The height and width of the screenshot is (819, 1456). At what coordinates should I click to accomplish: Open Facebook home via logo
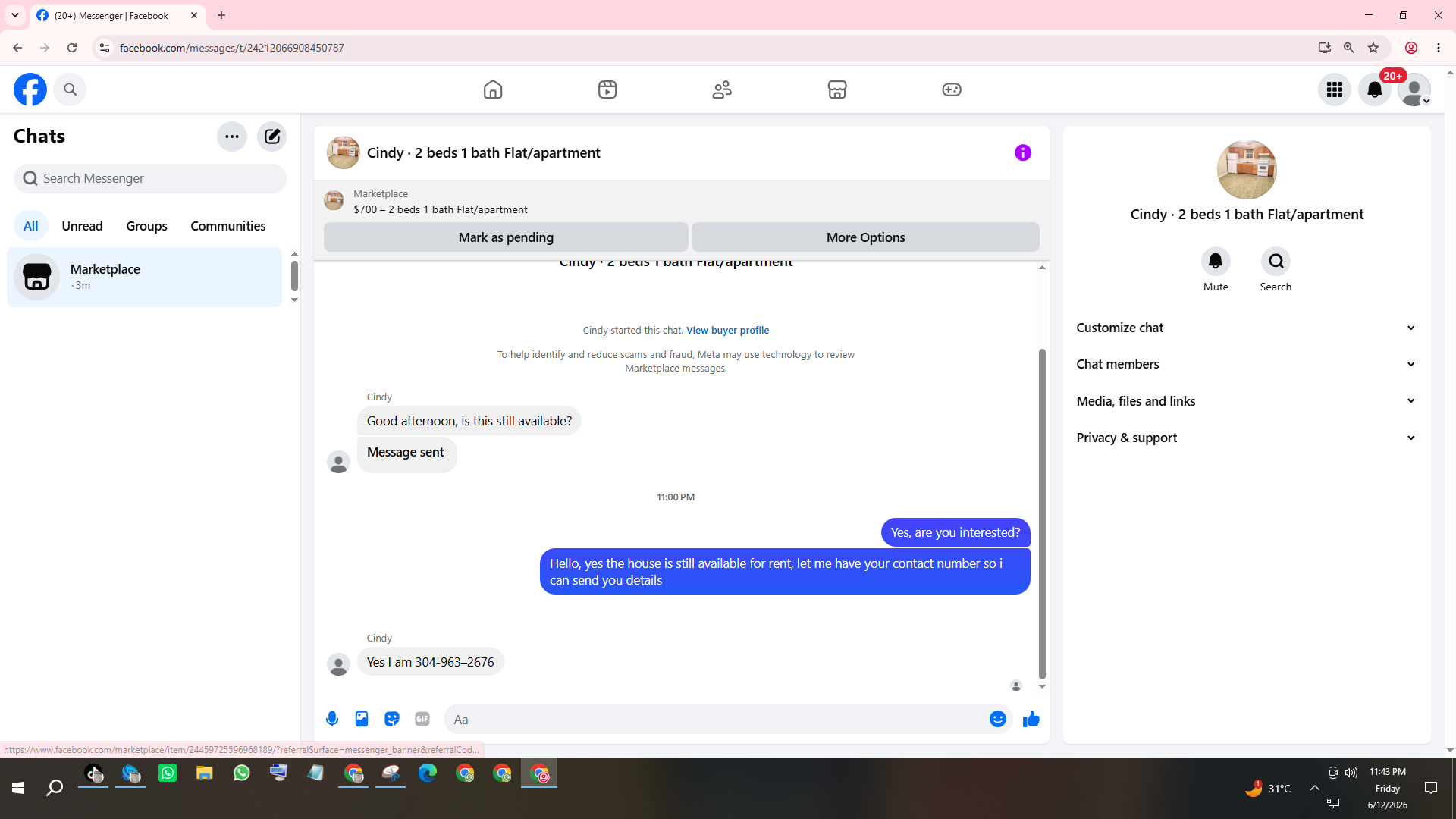coord(30,89)
